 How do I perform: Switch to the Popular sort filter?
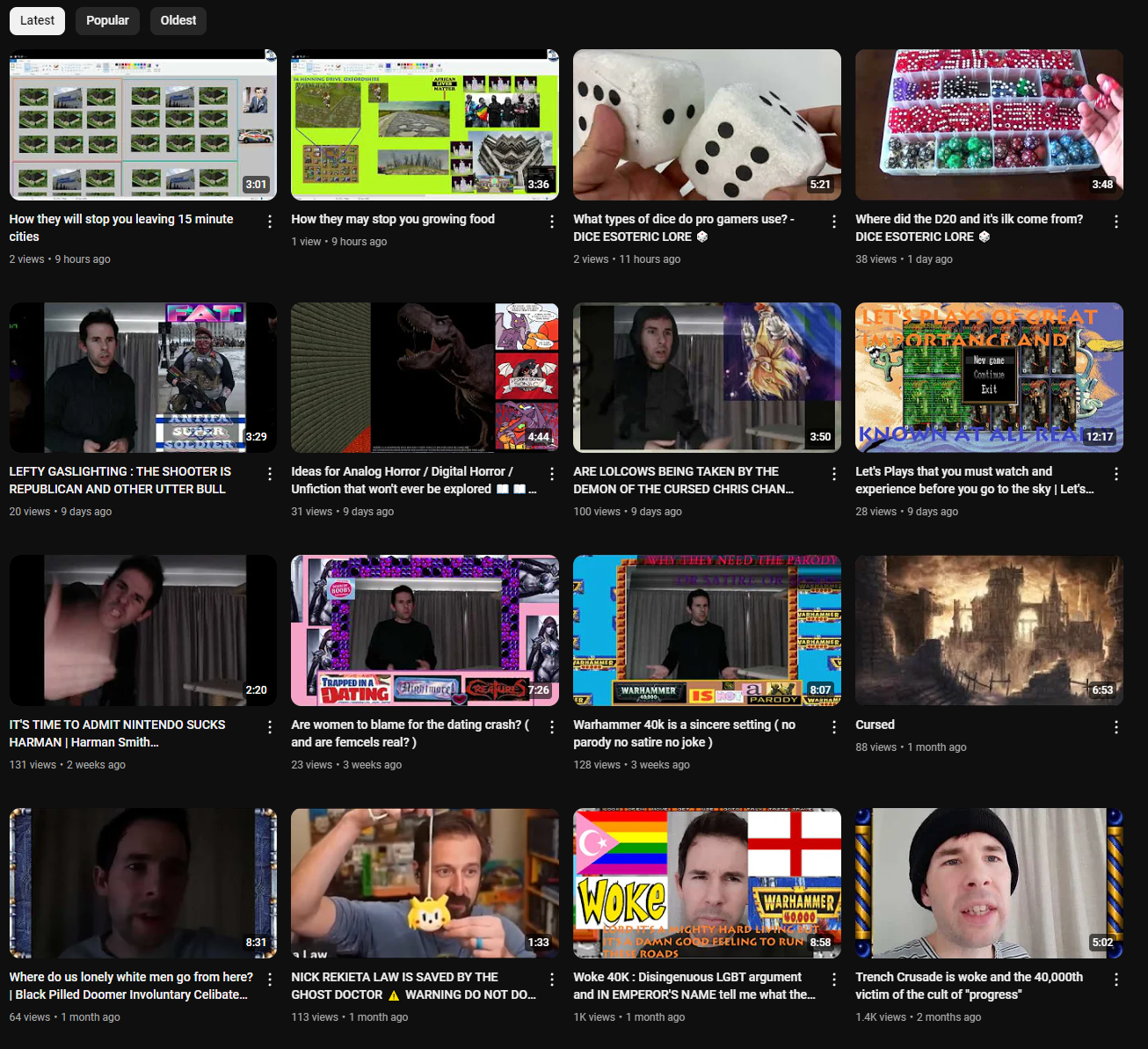click(107, 20)
